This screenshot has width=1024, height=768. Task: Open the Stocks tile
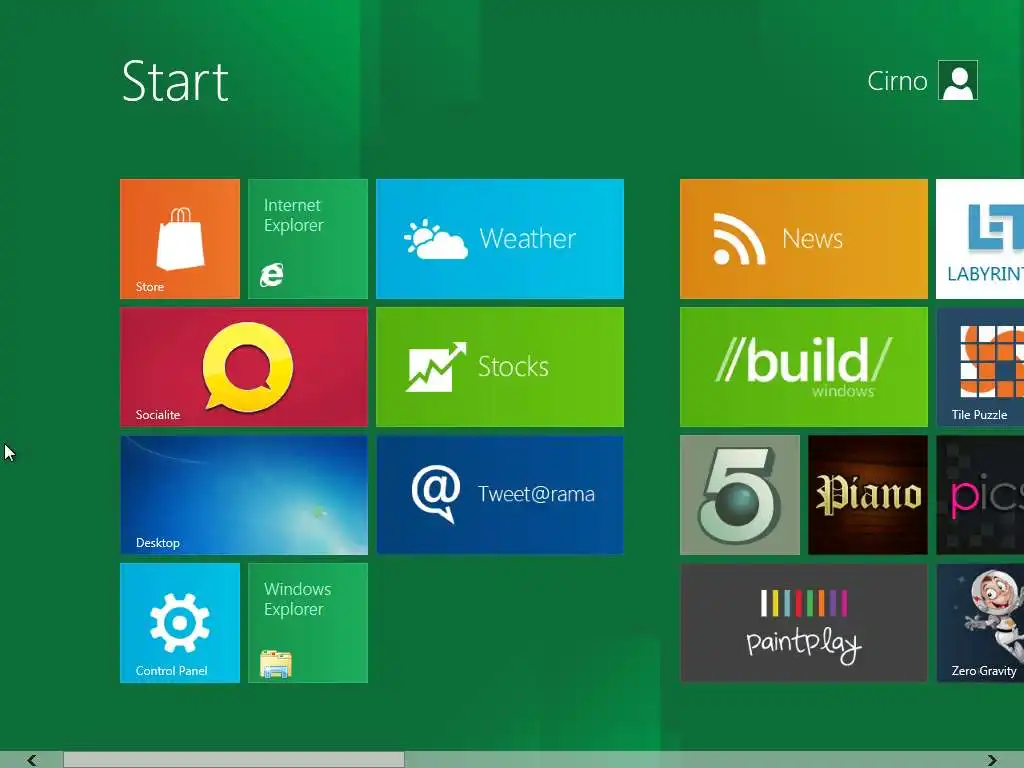click(x=500, y=367)
